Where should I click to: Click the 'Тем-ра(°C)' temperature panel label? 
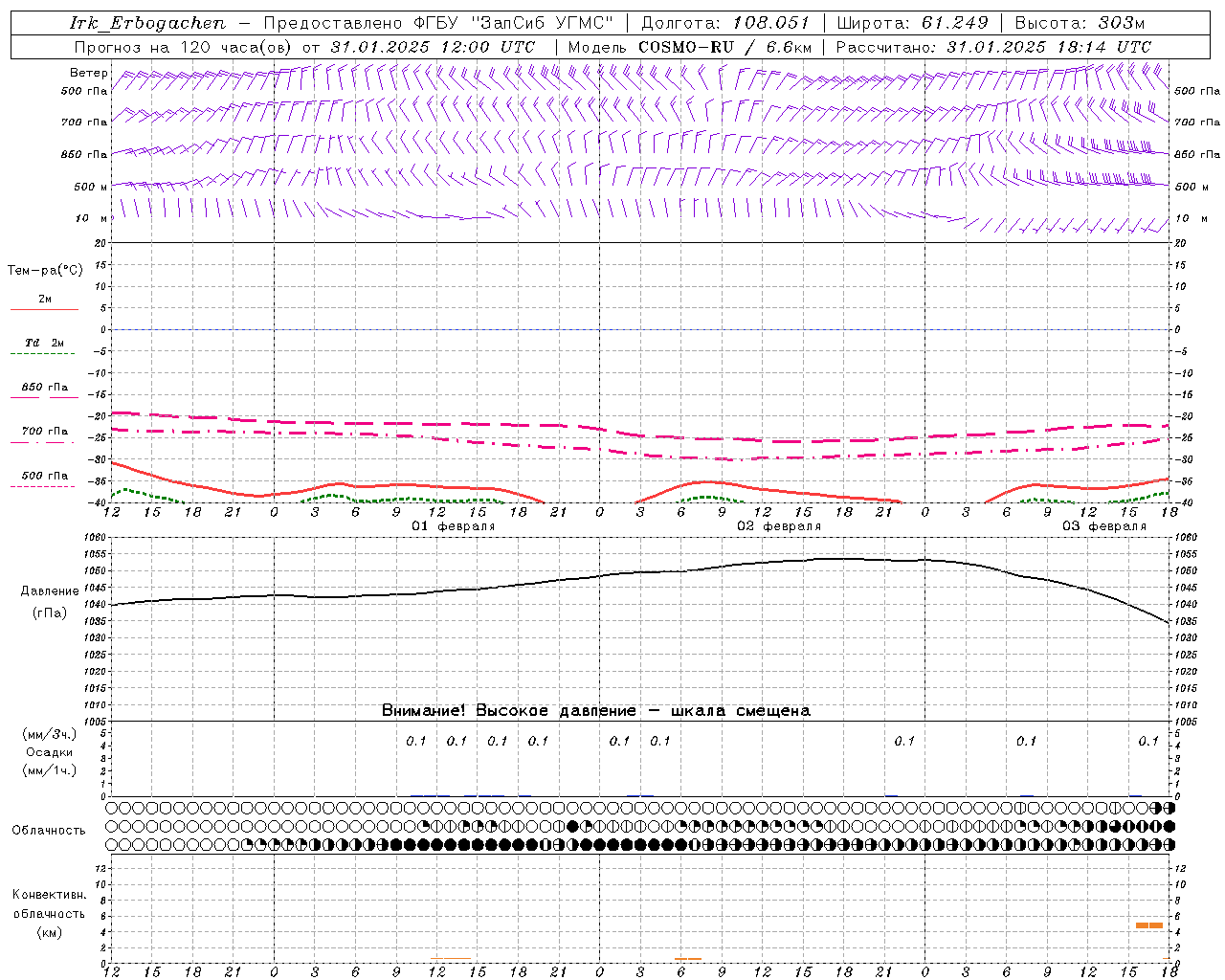tap(45, 271)
